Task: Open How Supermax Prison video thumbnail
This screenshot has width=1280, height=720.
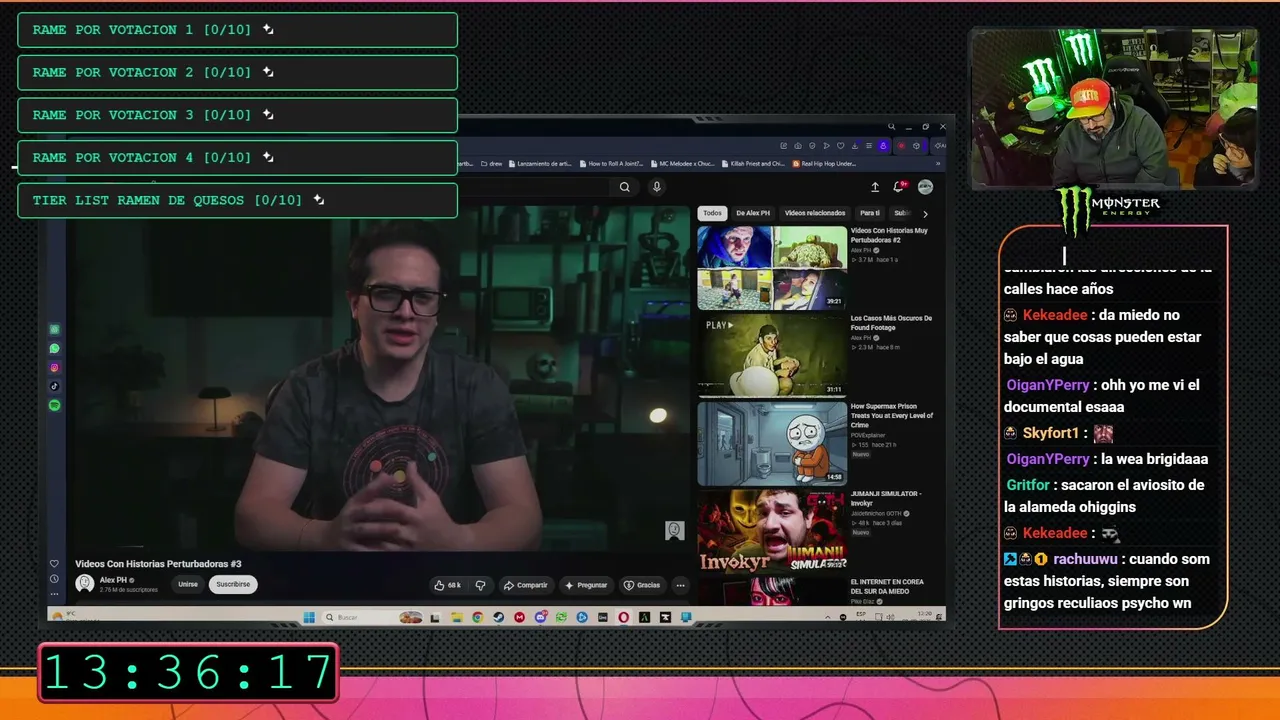Action: [x=772, y=443]
